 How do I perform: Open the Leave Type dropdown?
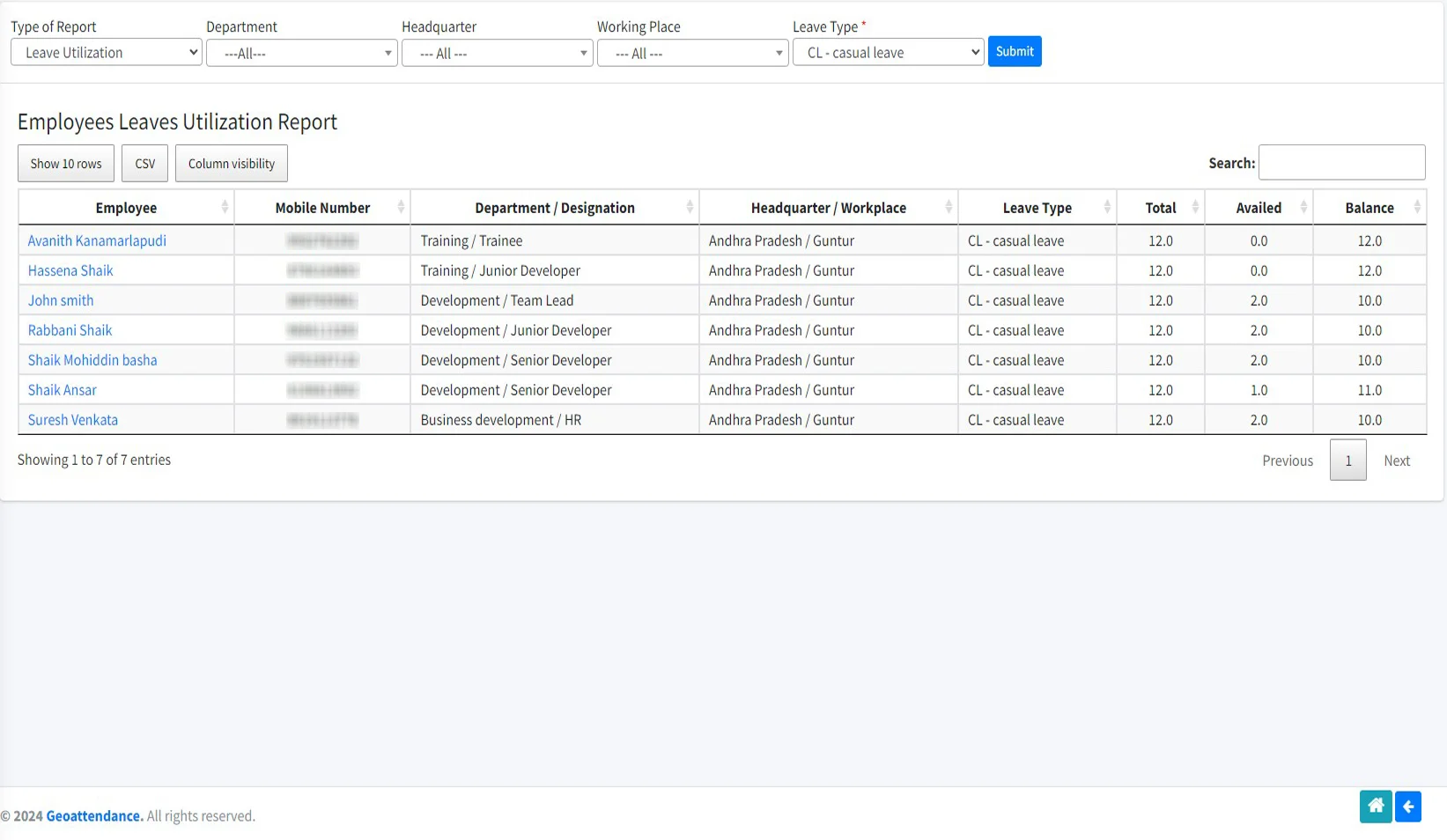(888, 53)
